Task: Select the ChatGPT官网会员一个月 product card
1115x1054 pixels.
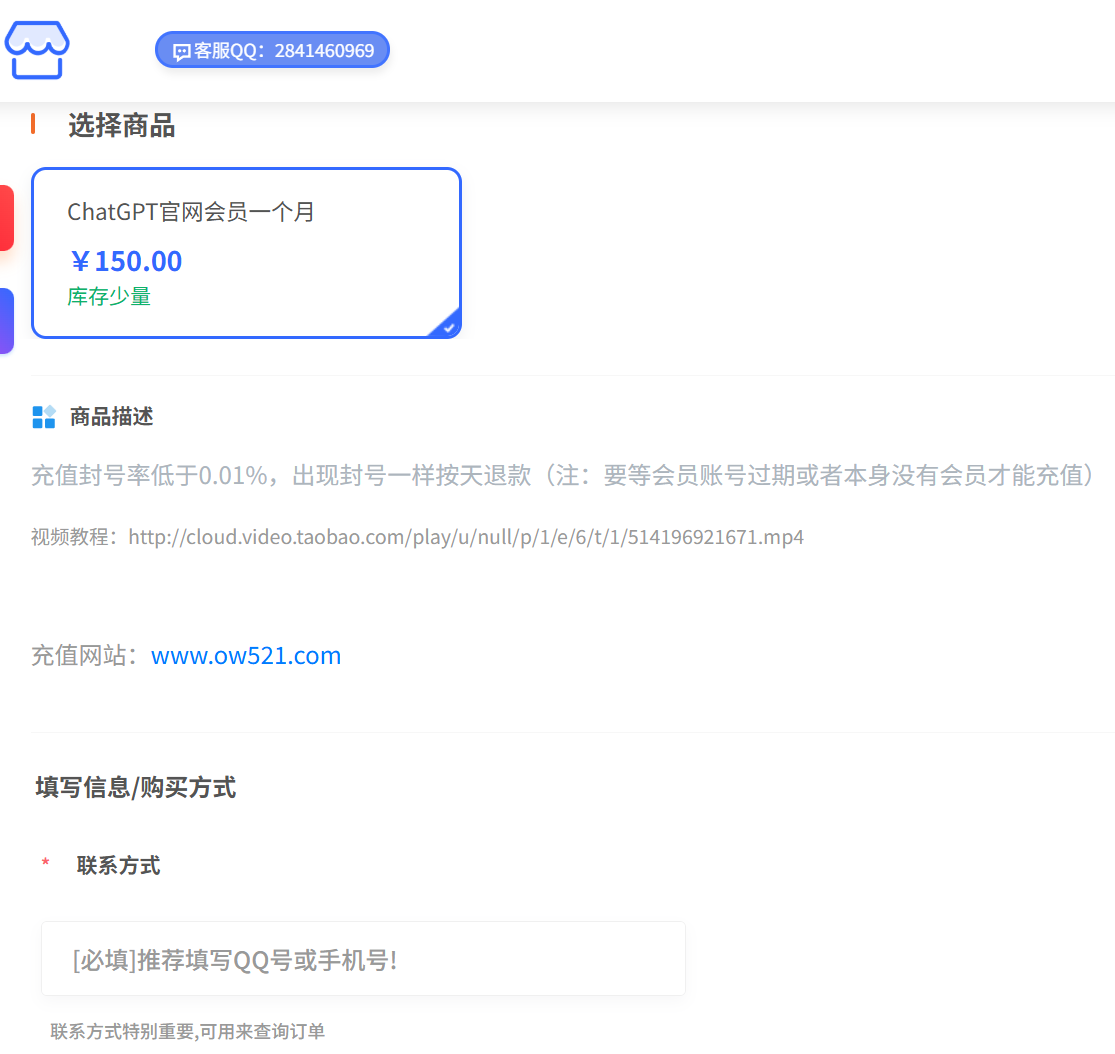Action: [x=246, y=253]
